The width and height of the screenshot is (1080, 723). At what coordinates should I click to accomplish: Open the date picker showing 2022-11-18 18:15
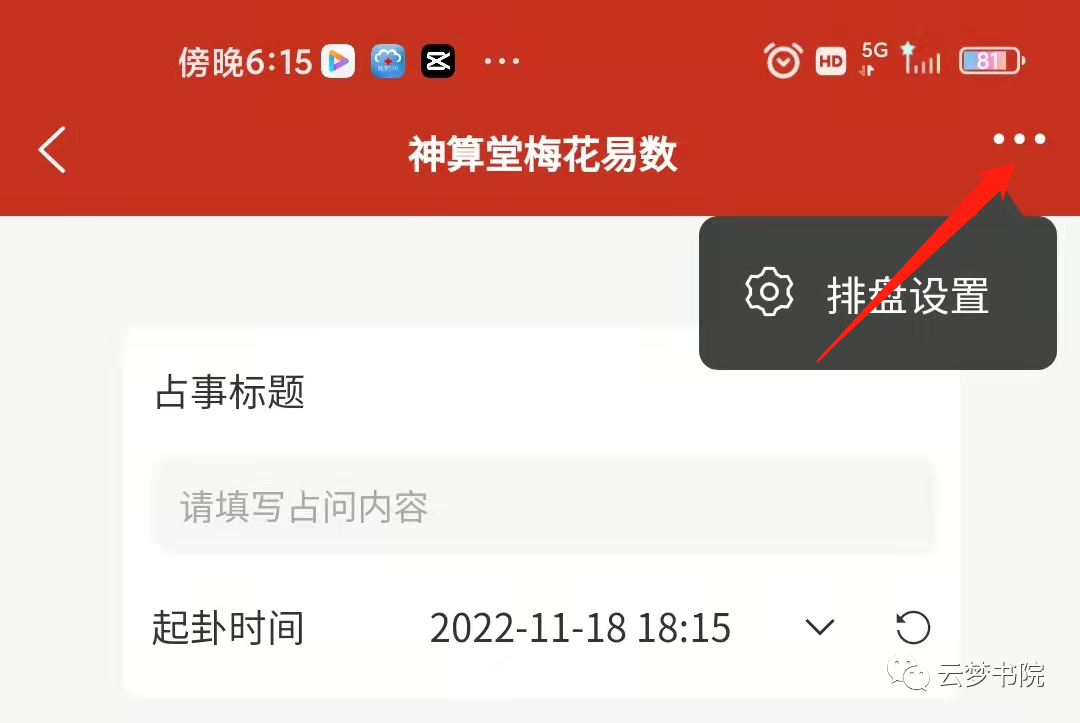(580, 628)
